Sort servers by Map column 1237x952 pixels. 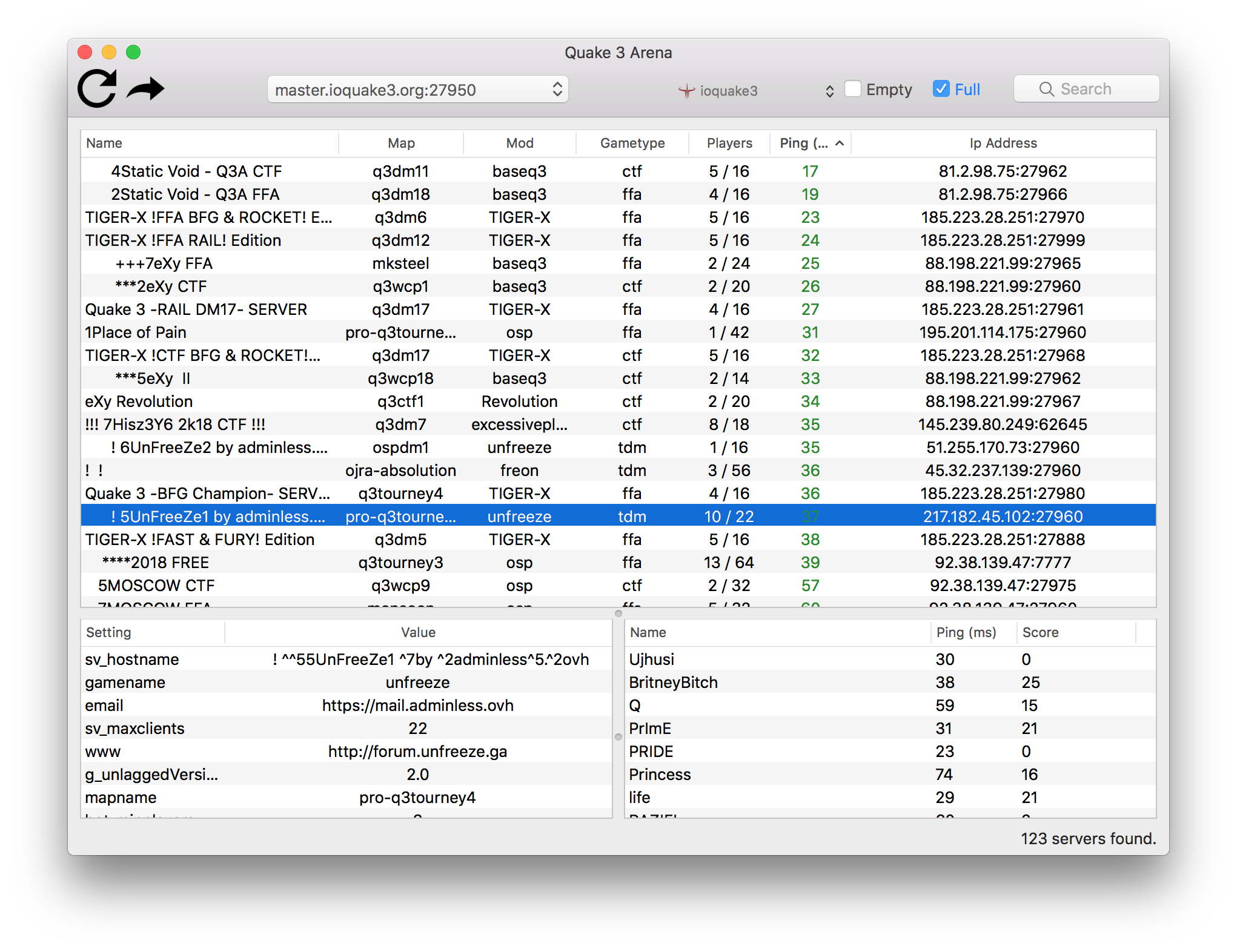[401, 144]
